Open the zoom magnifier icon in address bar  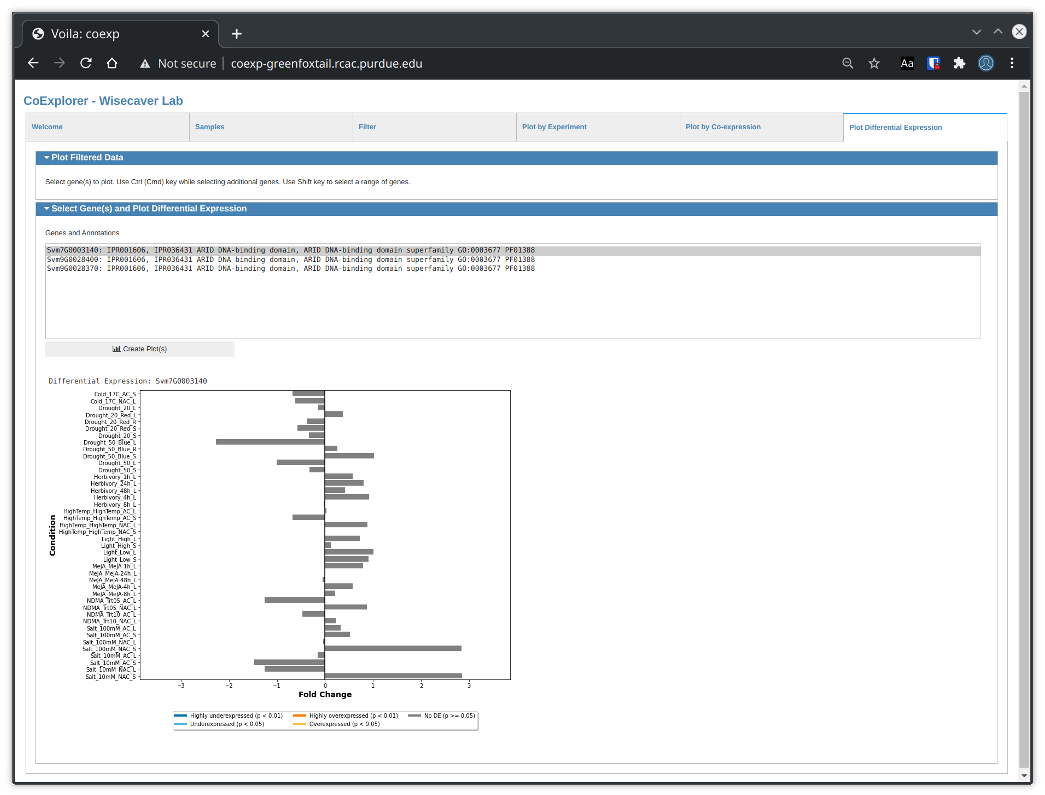(x=848, y=63)
